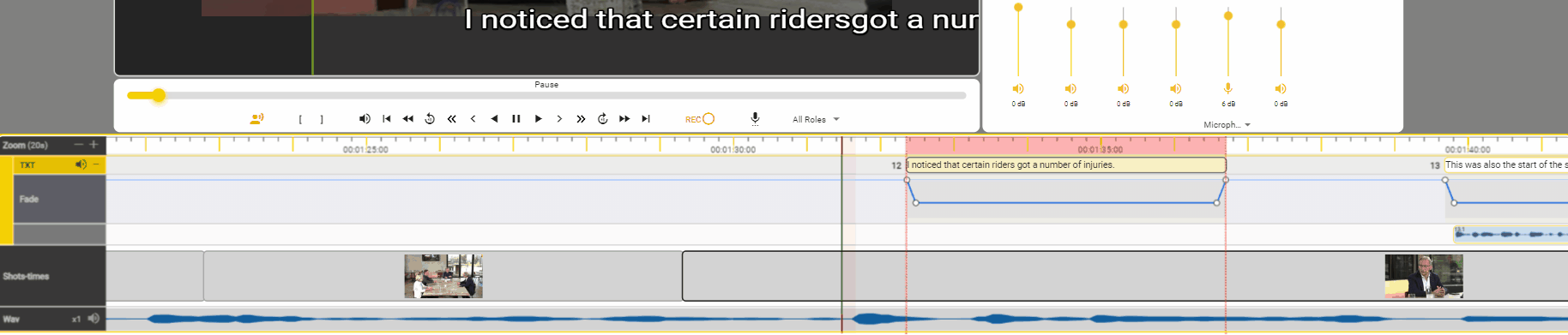Mute the first mixer channel speaker
The height and width of the screenshot is (335, 1568).
(1018, 89)
